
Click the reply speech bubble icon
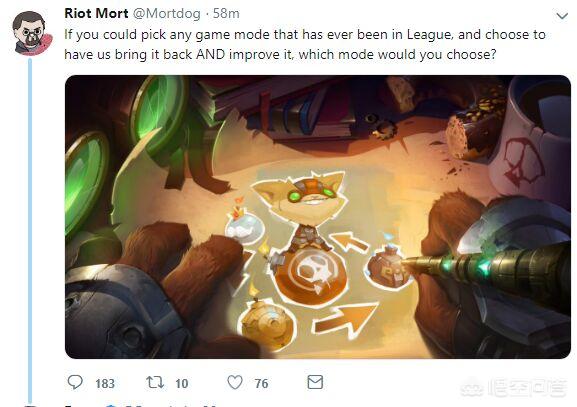(x=75, y=382)
